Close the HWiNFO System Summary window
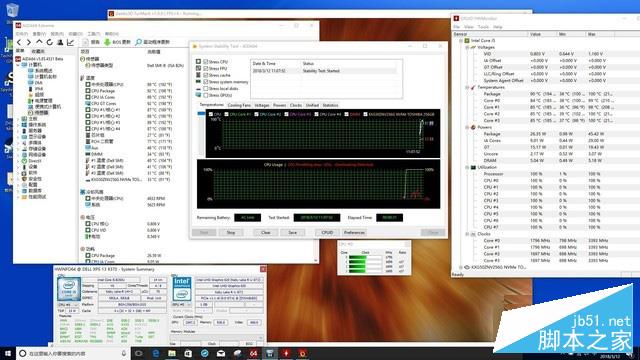 point(263,269)
